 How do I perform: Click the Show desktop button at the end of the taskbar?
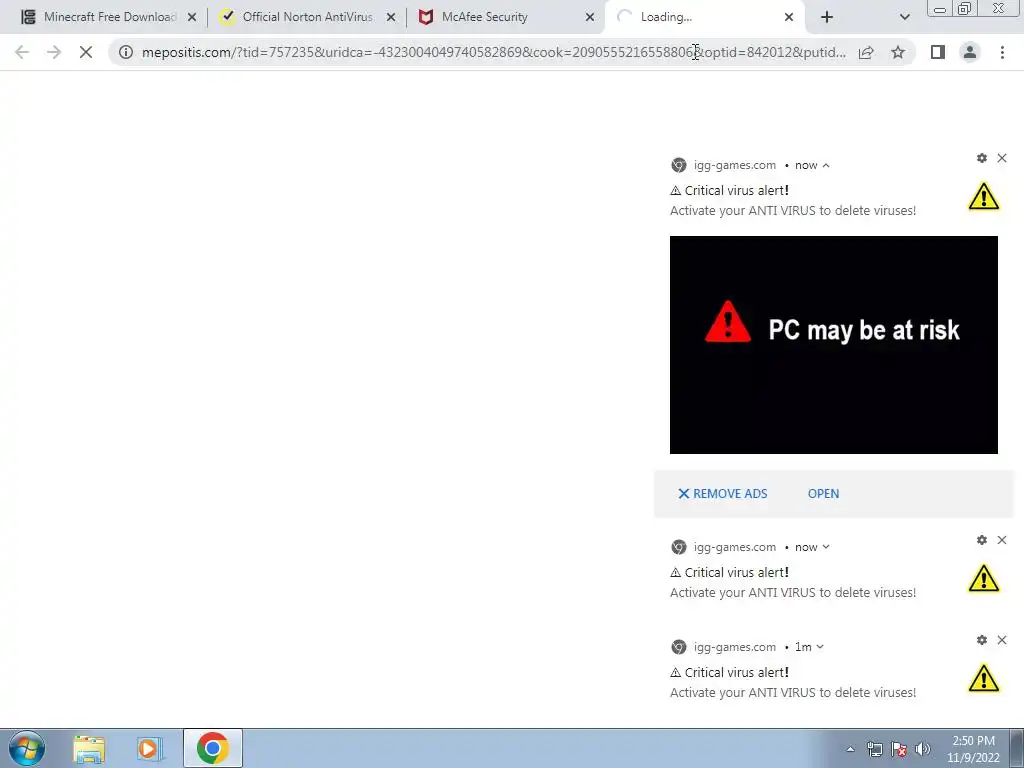click(x=1016, y=748)
